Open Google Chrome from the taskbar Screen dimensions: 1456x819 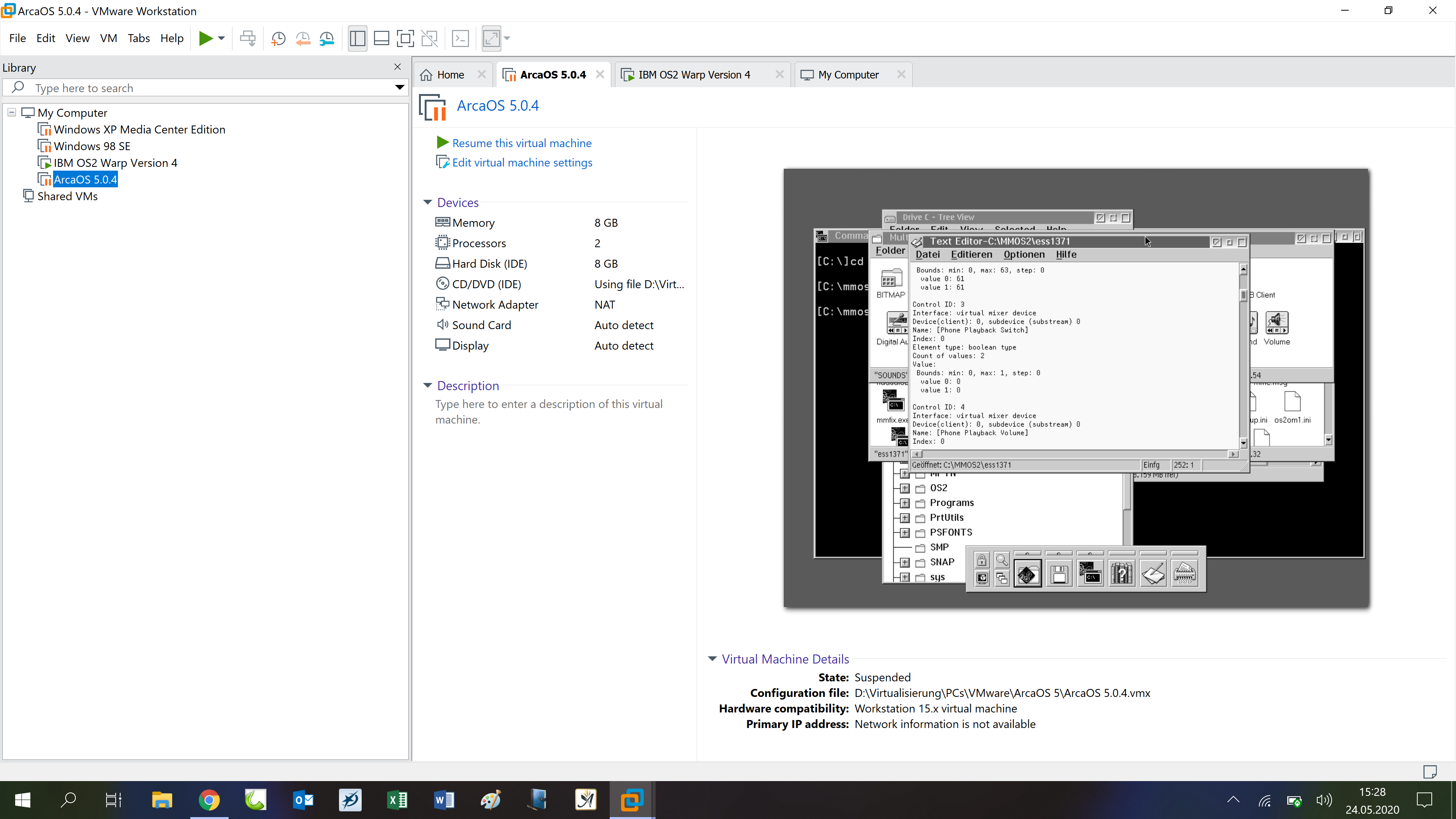coord(209,800)
